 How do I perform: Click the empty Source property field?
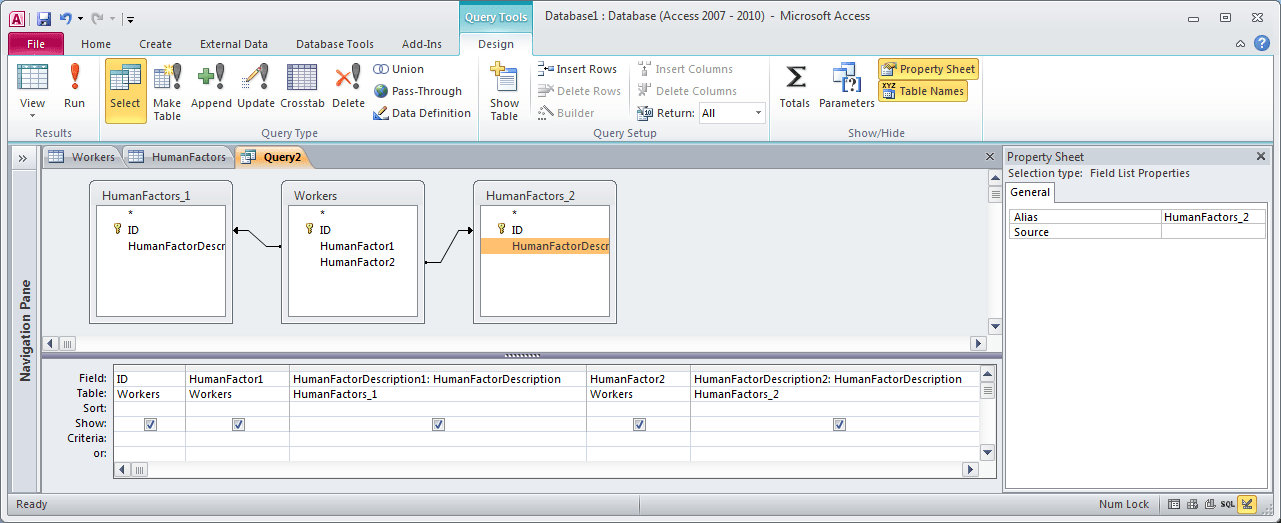tap(1213, 232)
